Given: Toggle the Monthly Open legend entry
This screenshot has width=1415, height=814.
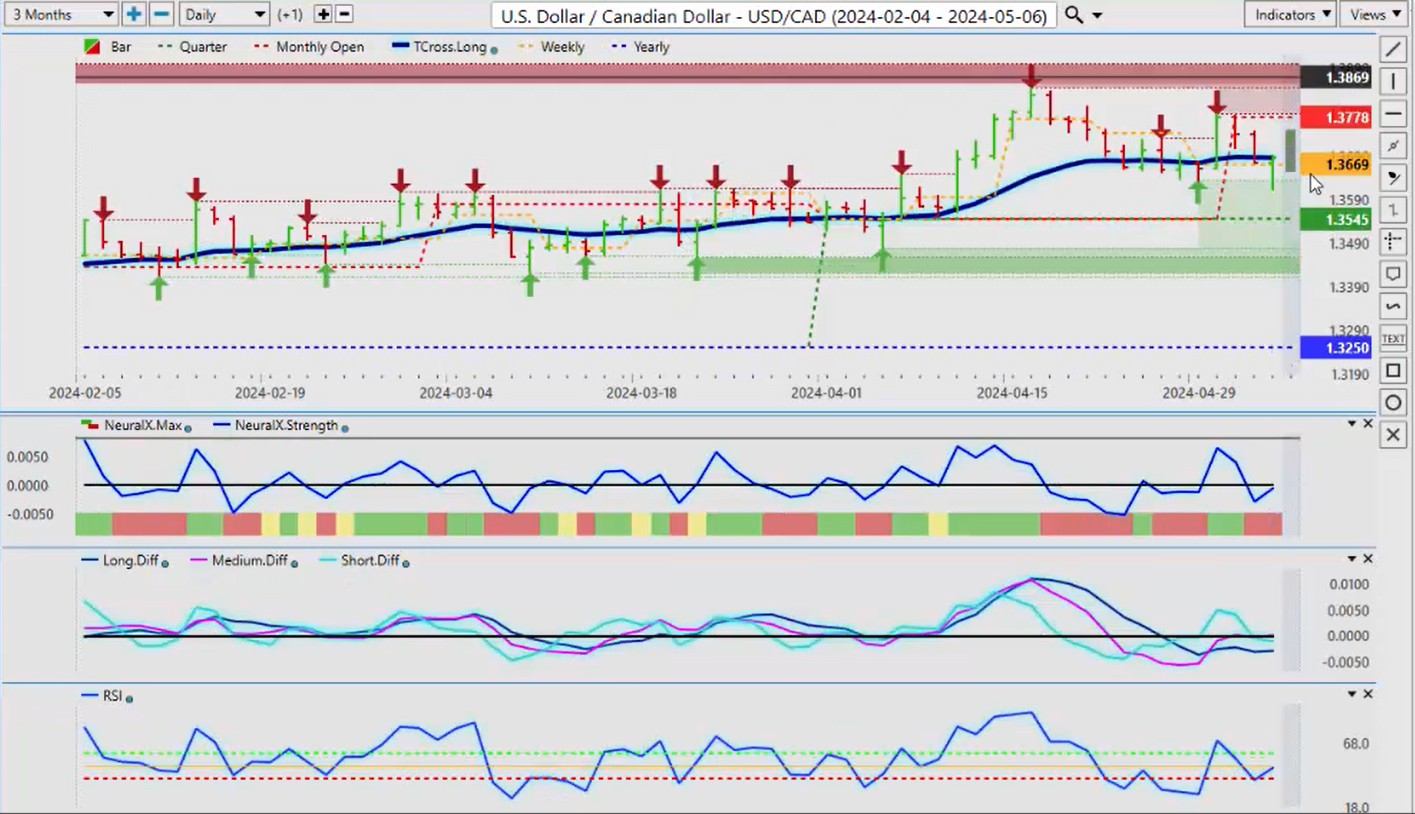Looking at the screenshot, I should [308, 47].
